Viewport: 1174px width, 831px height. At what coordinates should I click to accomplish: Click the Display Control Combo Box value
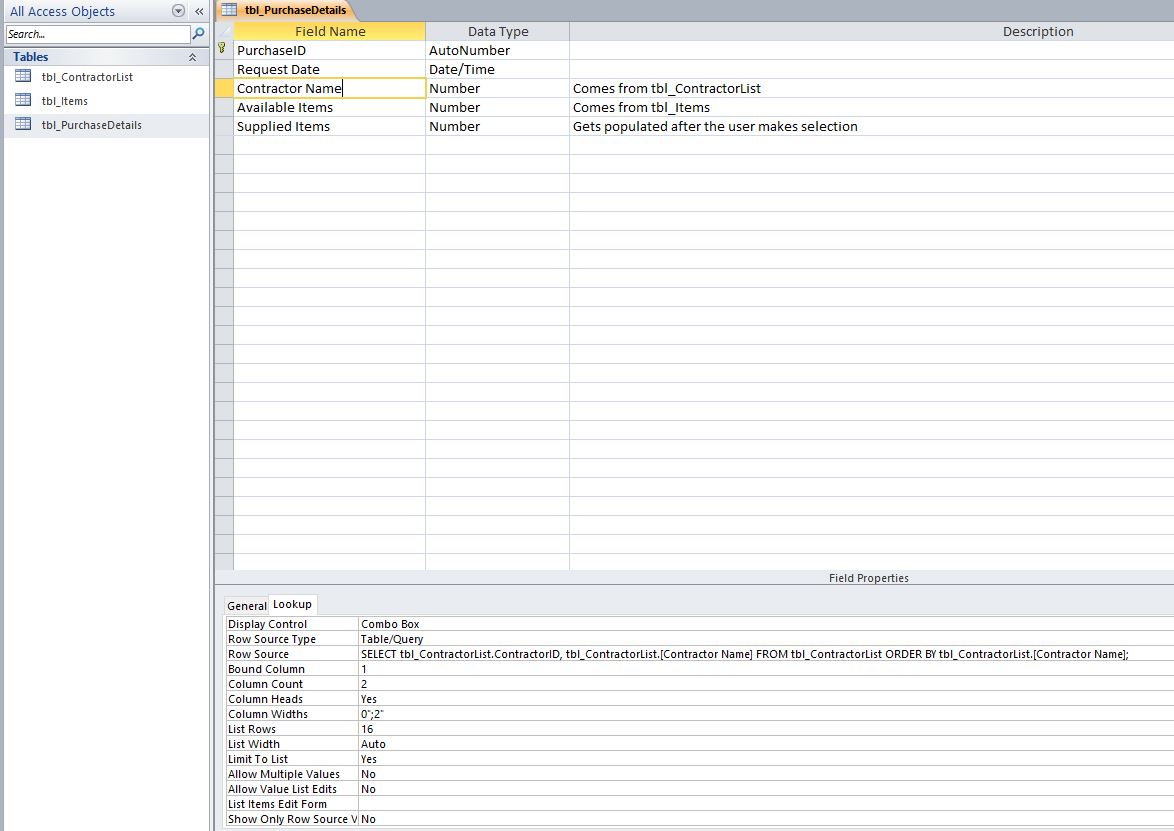pos(766,624)
